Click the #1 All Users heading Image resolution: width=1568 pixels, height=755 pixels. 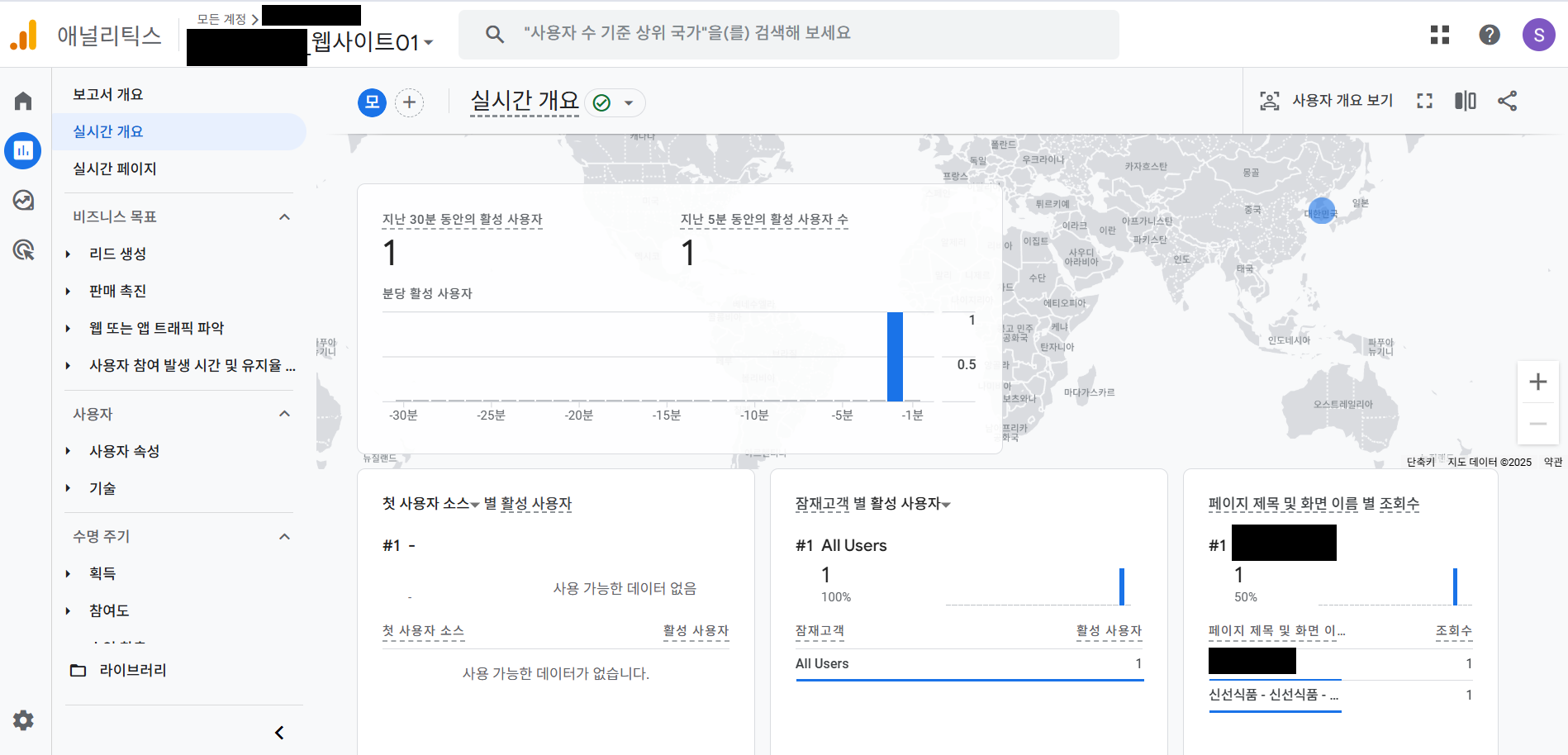[x=841, y=545]
